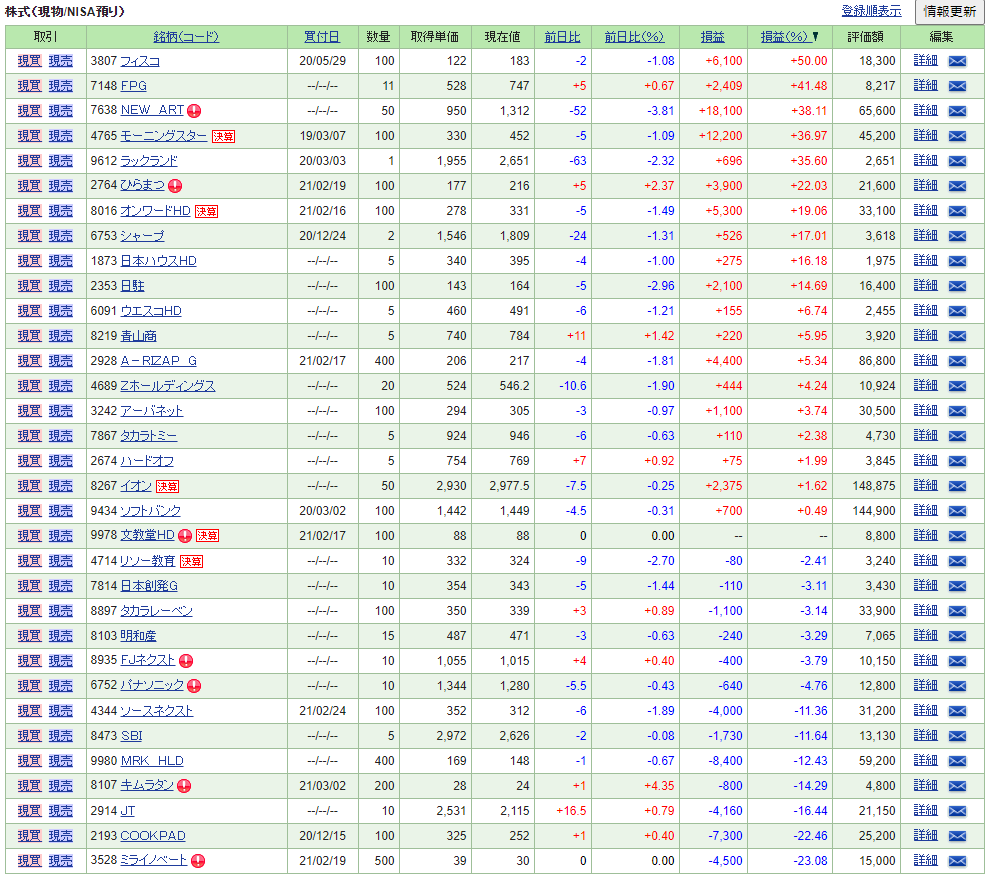The height and width of the screenshot is (881, 991).
Task: Click the 20/05/29 purchase date cell
Action: pos(322,61)
